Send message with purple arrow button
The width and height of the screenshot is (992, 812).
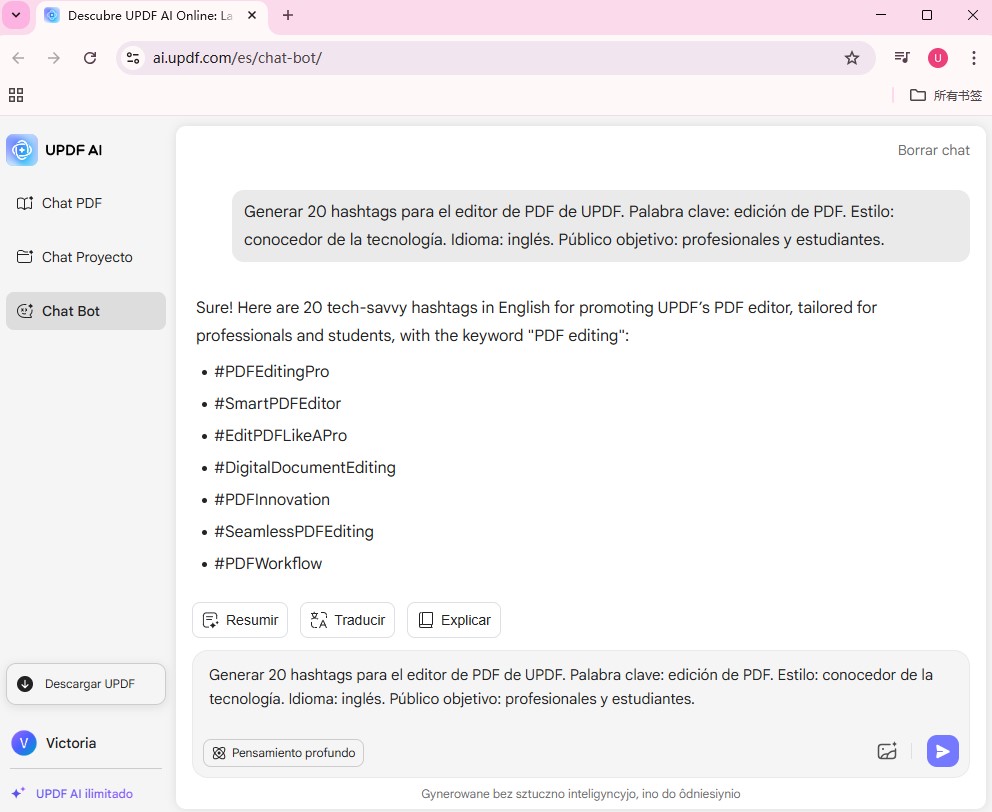click(x=943, y=751)
